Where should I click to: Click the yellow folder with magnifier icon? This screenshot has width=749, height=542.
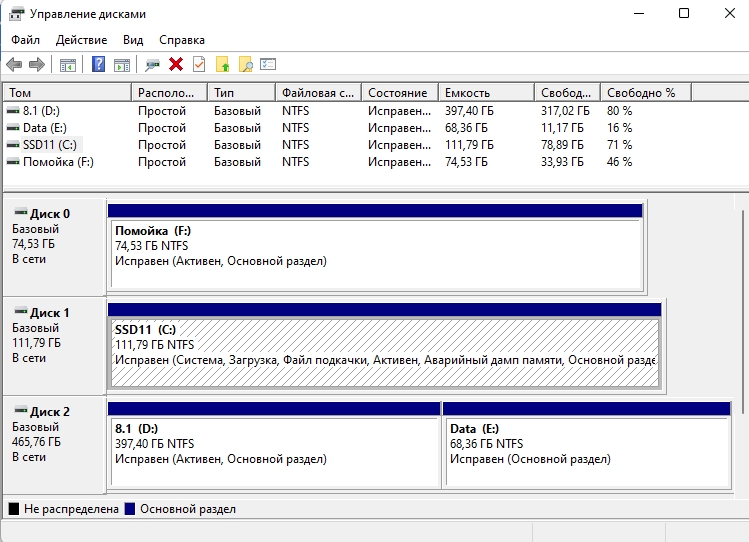point(246,64)
